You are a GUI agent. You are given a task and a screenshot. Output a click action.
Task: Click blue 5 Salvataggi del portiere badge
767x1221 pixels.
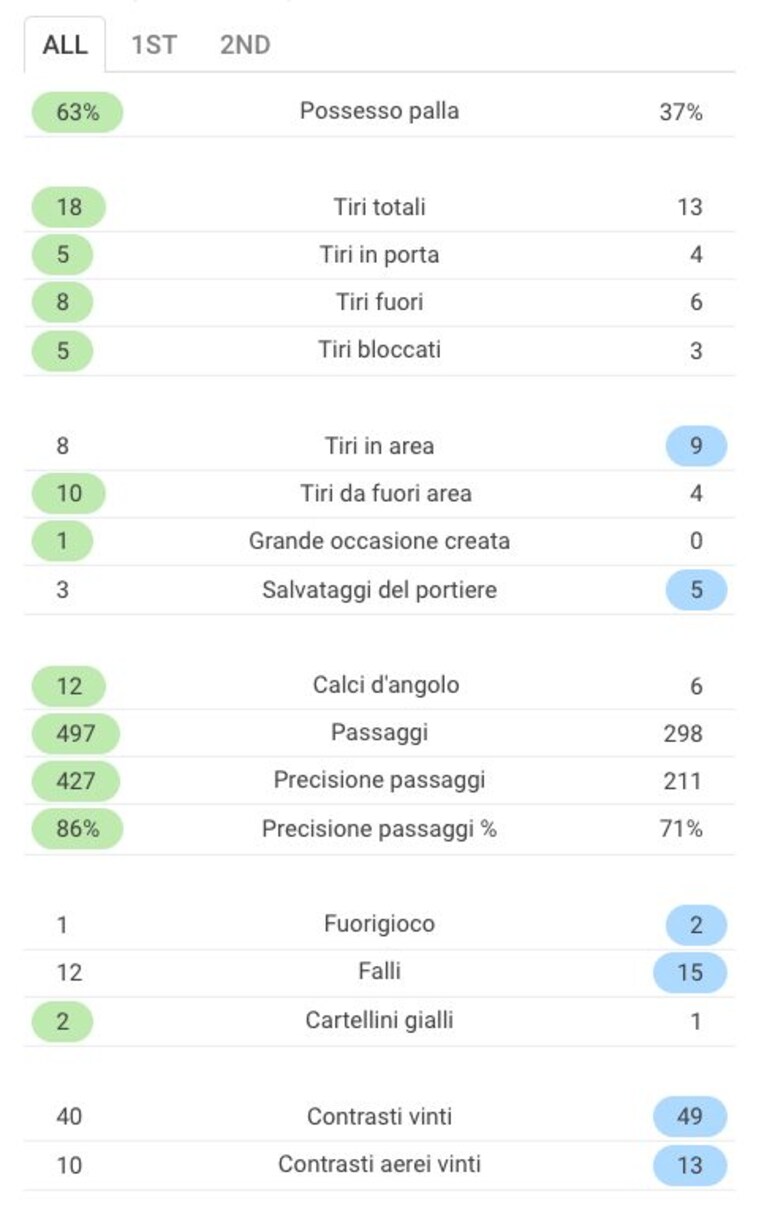tap(696, 590)
